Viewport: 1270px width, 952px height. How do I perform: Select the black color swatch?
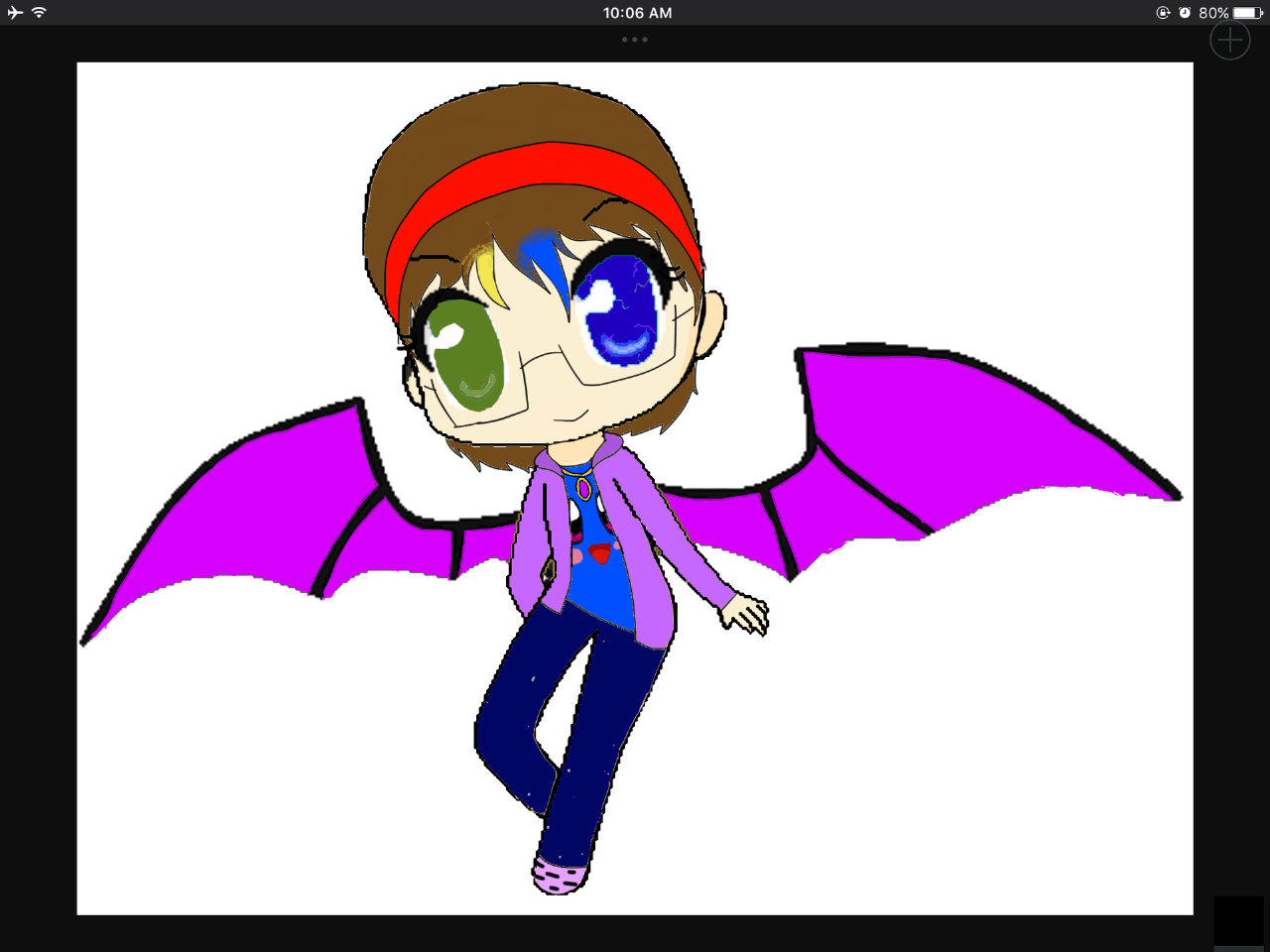click(x=1239, y=921)
